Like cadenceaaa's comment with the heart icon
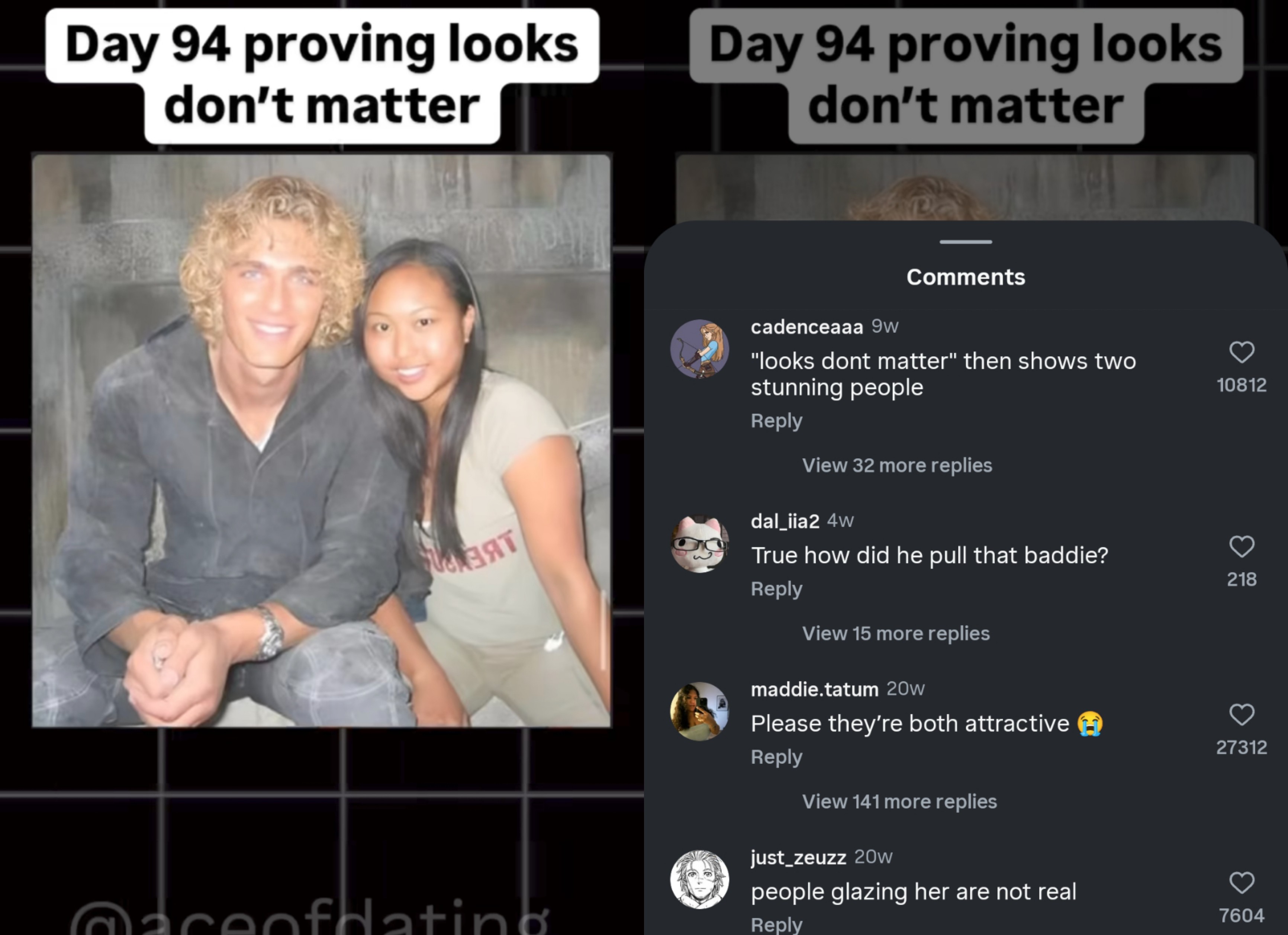 (x=1242, y=352)
